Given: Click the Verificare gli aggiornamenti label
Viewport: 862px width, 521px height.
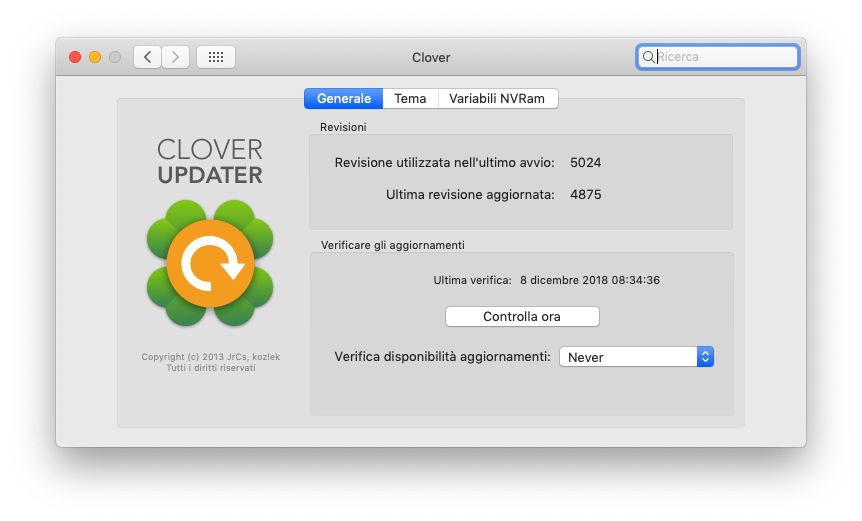Looking at the screenshot, I should (393, 245).
